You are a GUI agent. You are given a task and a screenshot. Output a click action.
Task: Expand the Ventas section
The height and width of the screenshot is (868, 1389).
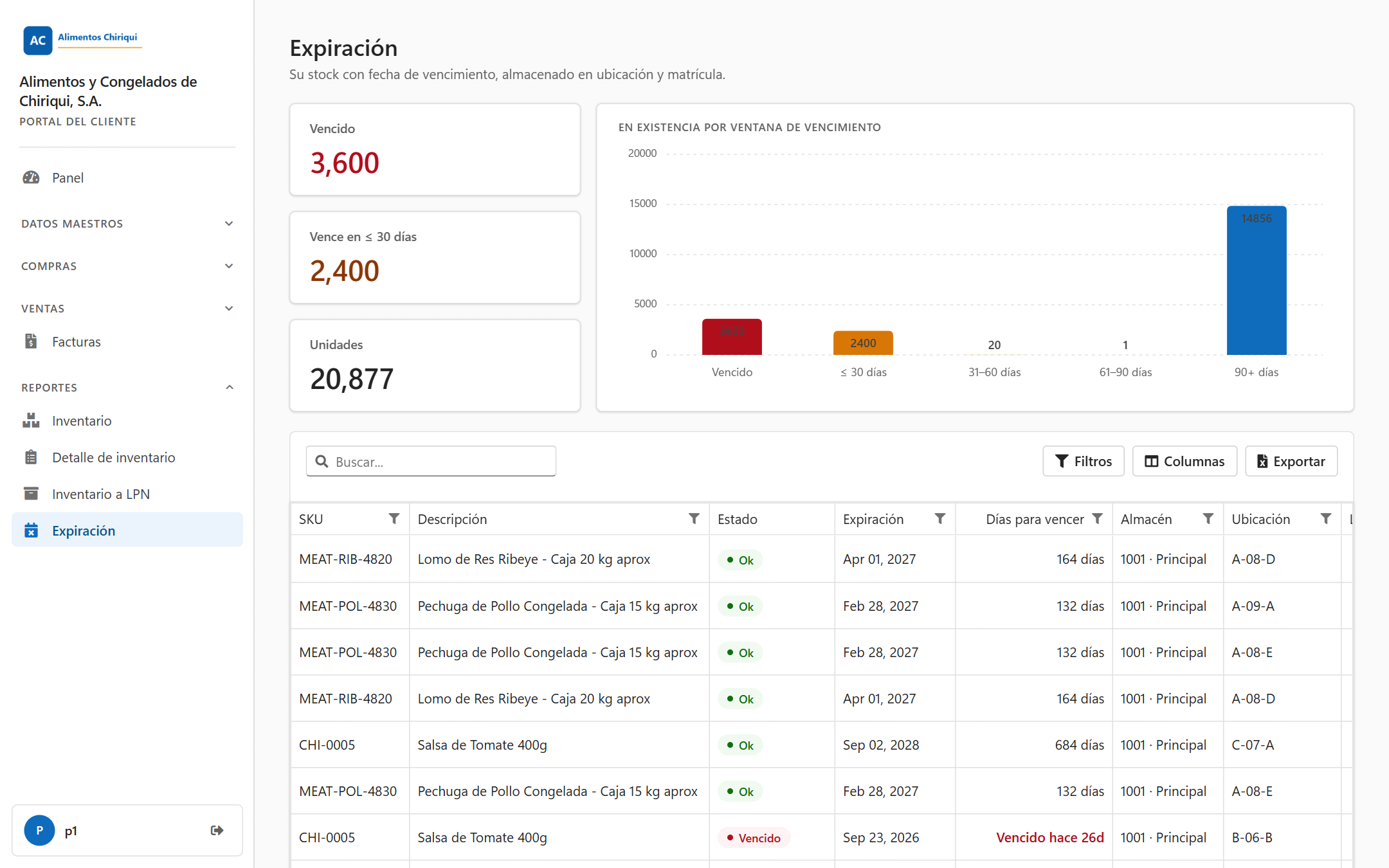[127, 309]
